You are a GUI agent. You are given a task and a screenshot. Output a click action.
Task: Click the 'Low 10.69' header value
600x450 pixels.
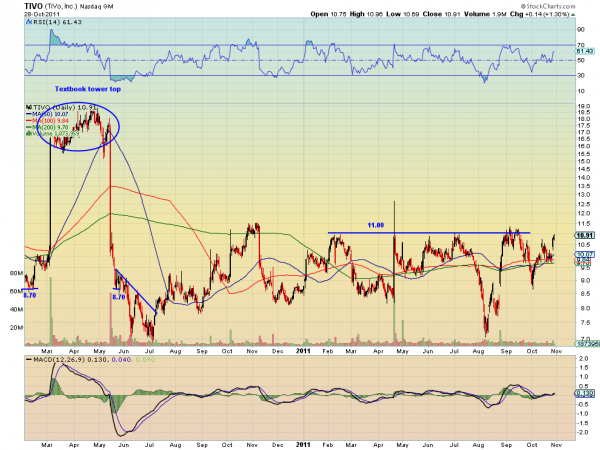403,14
